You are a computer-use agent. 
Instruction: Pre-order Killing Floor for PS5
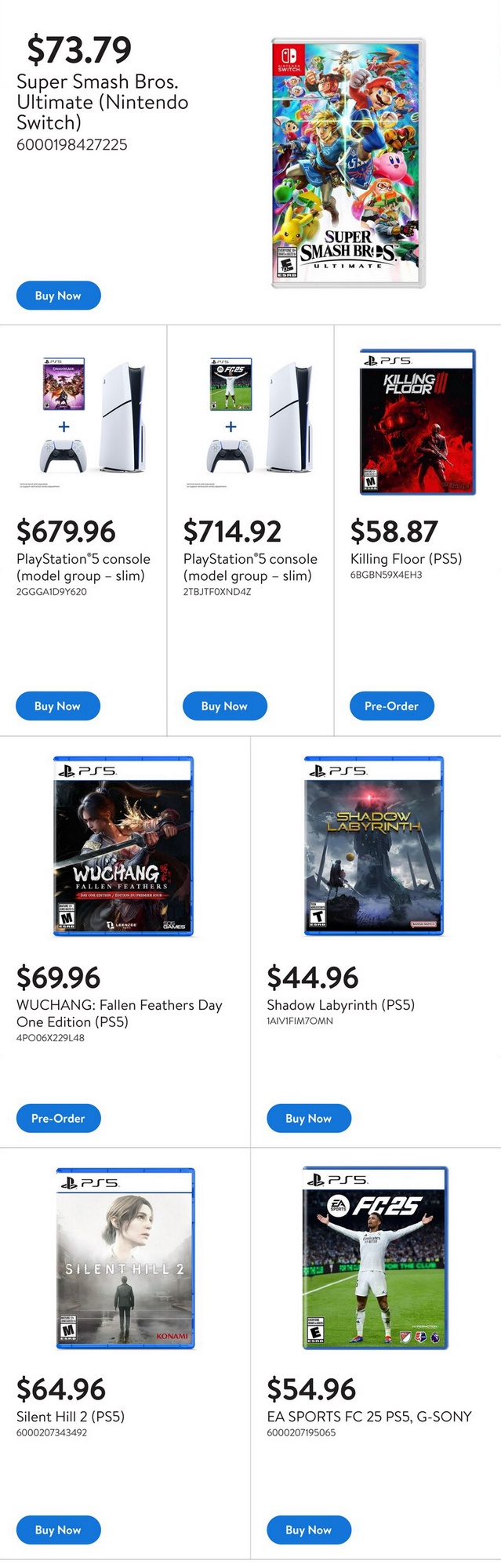[391, 706]
